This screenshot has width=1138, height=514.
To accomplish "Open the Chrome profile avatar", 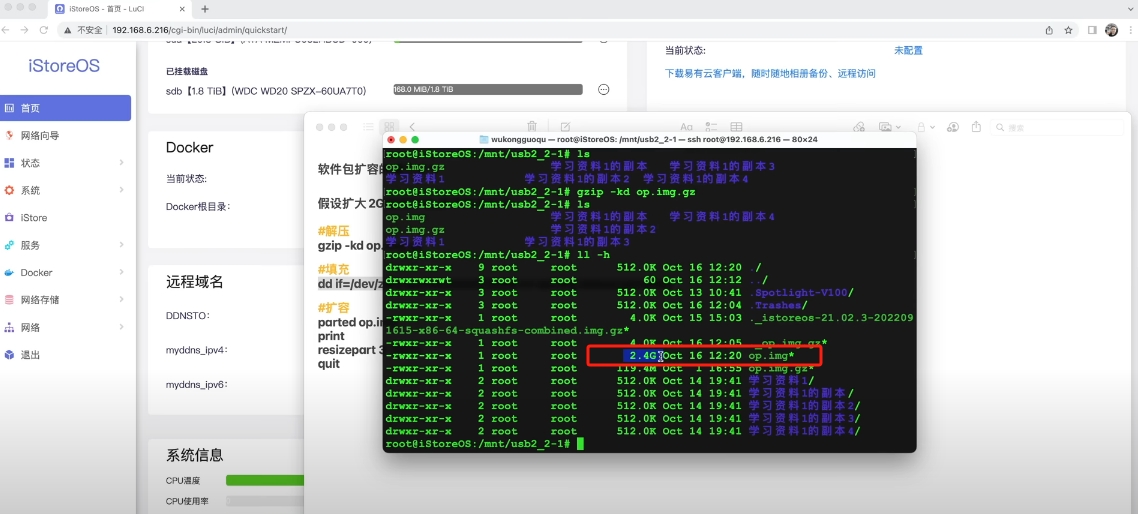I will click(1111, 30).
